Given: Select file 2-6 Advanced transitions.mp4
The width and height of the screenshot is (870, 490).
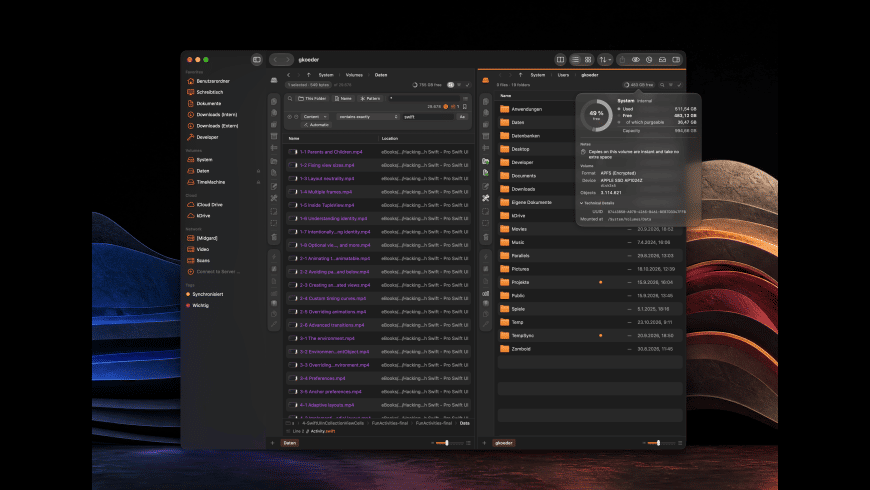Looking at the screenshot, I should click(332, 325).
